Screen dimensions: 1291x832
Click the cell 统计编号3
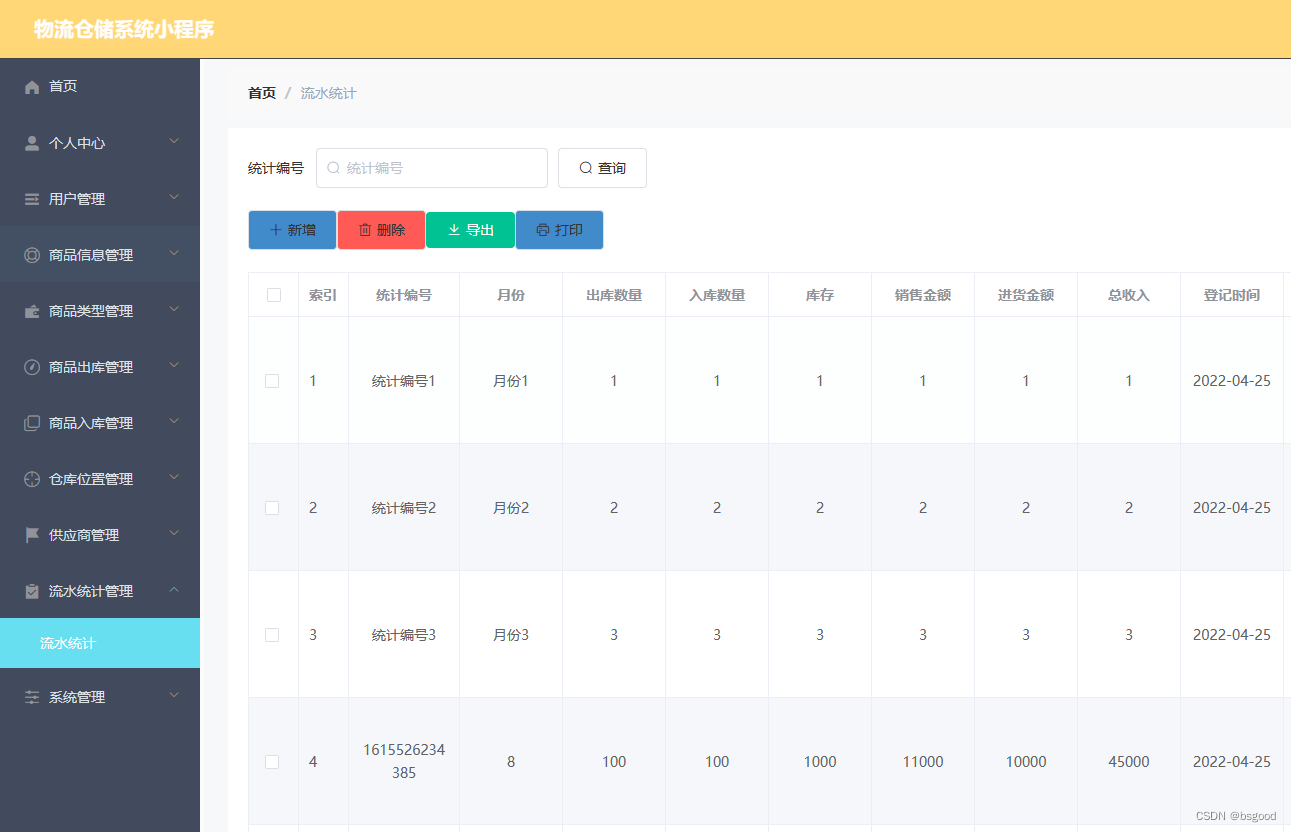click(404, 635)
